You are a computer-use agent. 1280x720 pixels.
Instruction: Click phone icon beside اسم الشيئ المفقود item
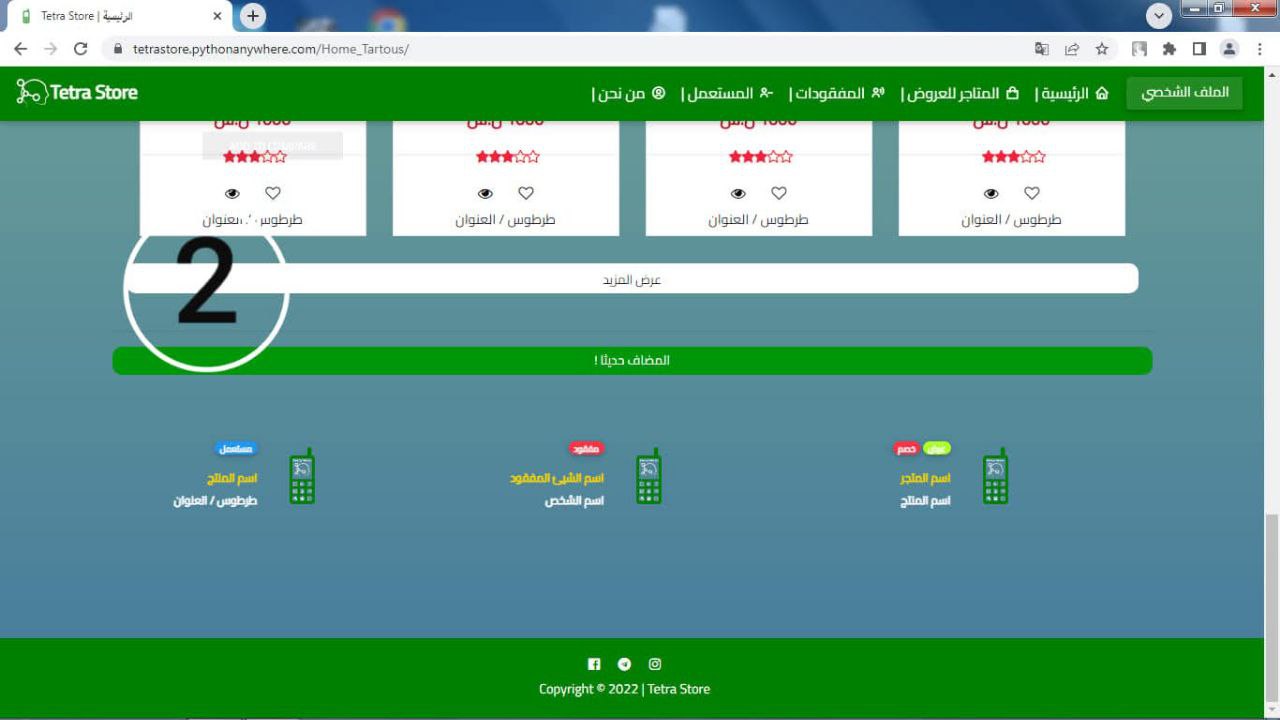point(649,476)
